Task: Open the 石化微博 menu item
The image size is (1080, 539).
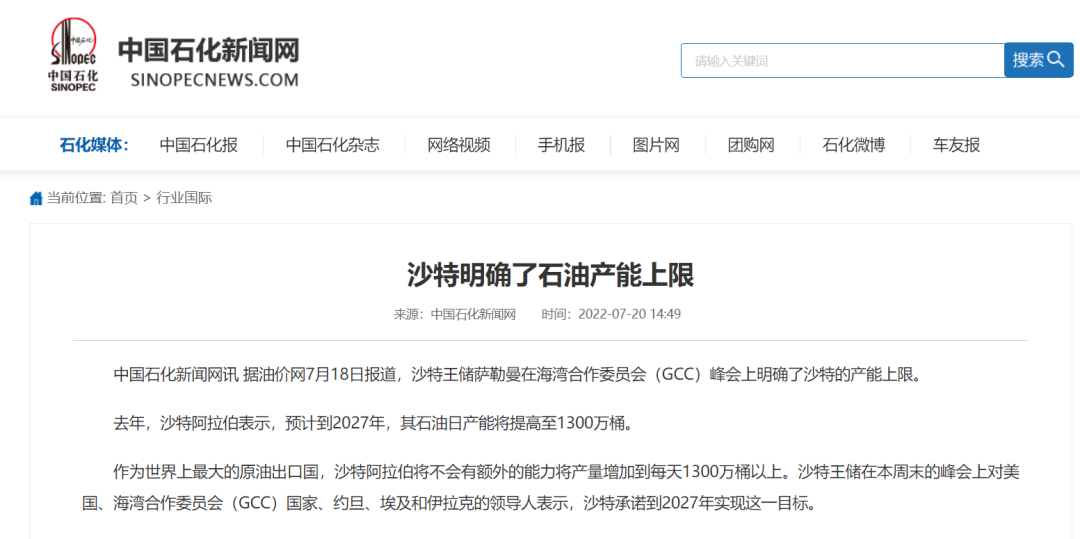Action: point(854,145)
